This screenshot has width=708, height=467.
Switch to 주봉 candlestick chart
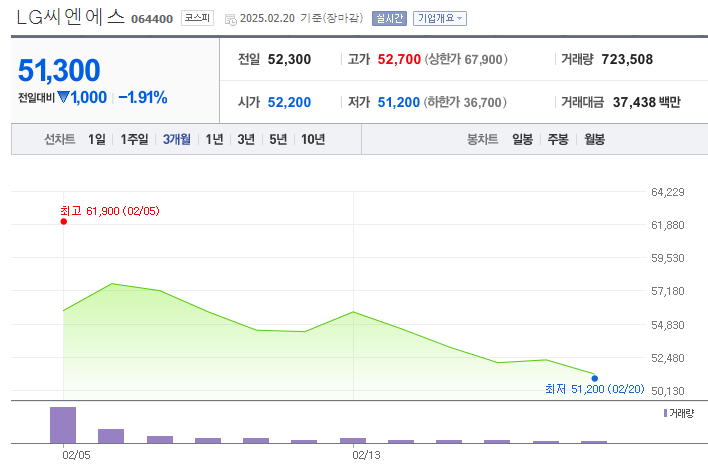[558, 139]
